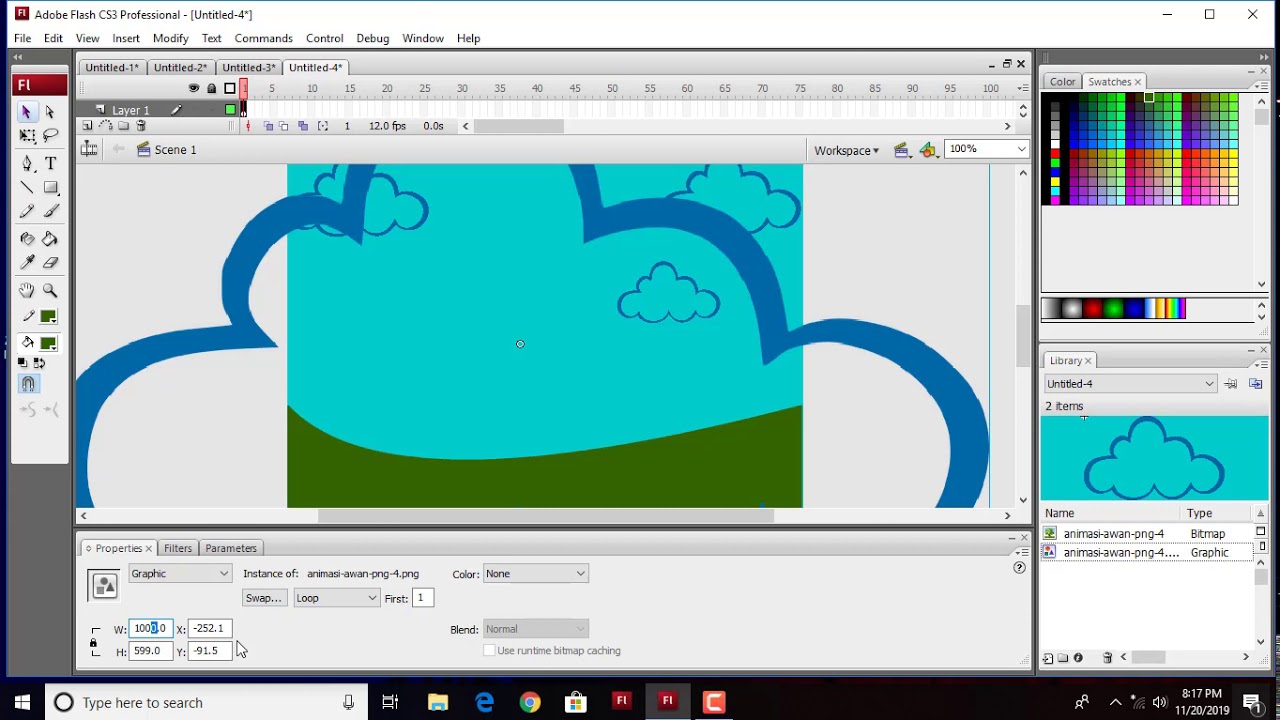Click the New library panel icon

click(x=1256, y=384)
